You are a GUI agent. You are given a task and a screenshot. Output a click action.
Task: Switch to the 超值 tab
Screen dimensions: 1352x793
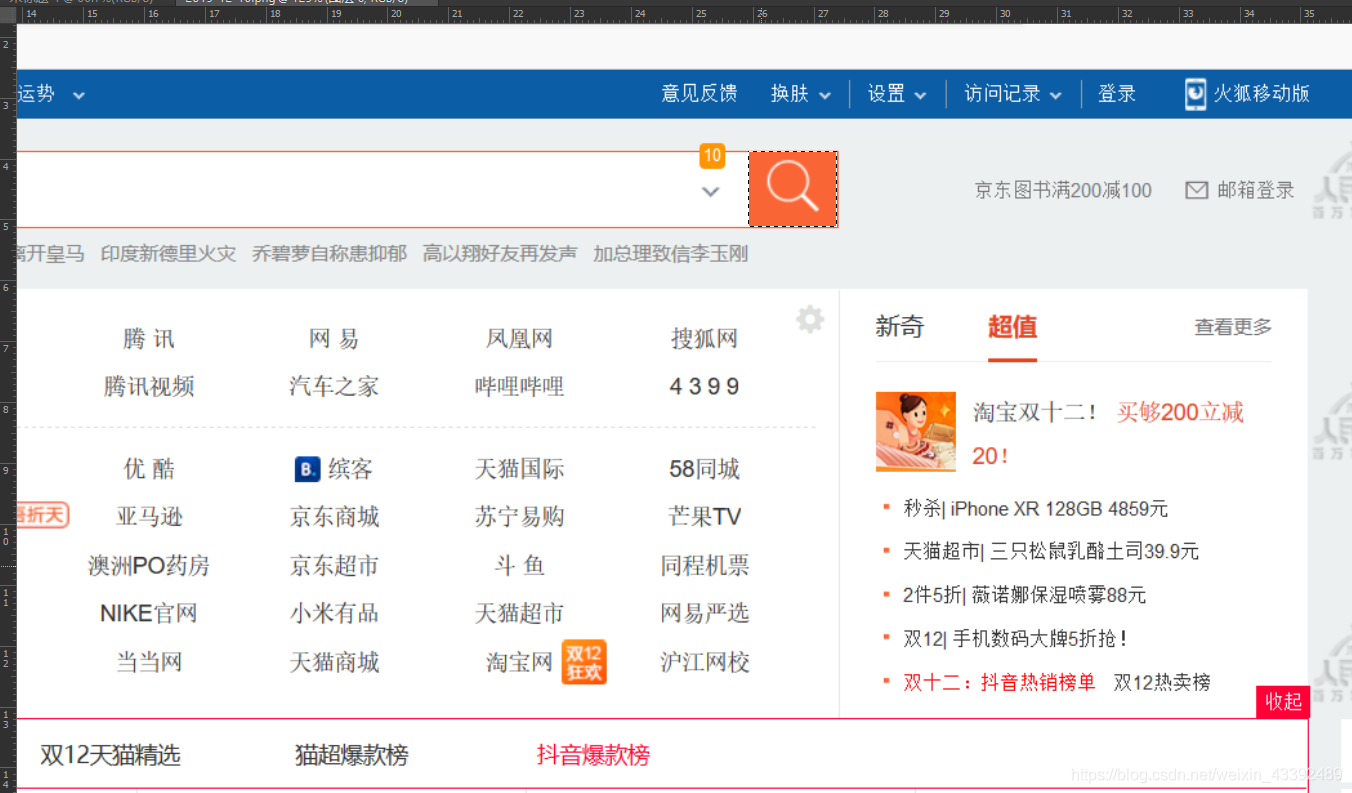pyautogui.click(x=1012, y=326)
